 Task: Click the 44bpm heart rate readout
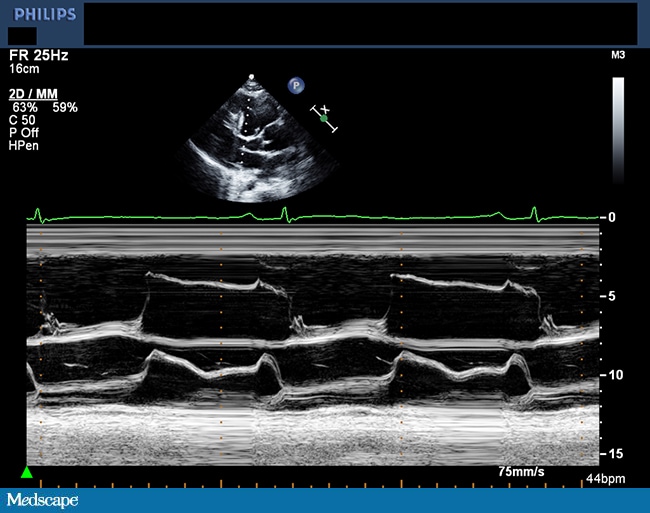pos(605,479)
